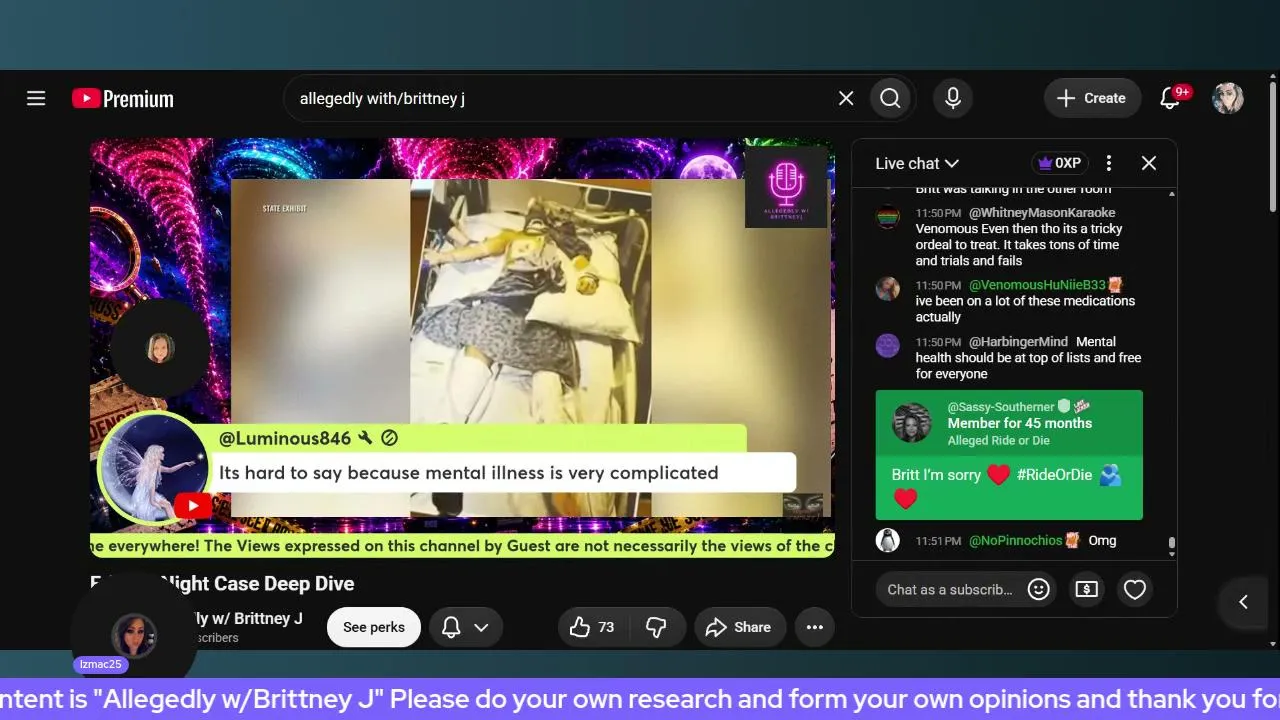Click the video title 'Night Case Deep Dive'
The width and height of the screenshot is (1280, 720).
tap(258, 583)
